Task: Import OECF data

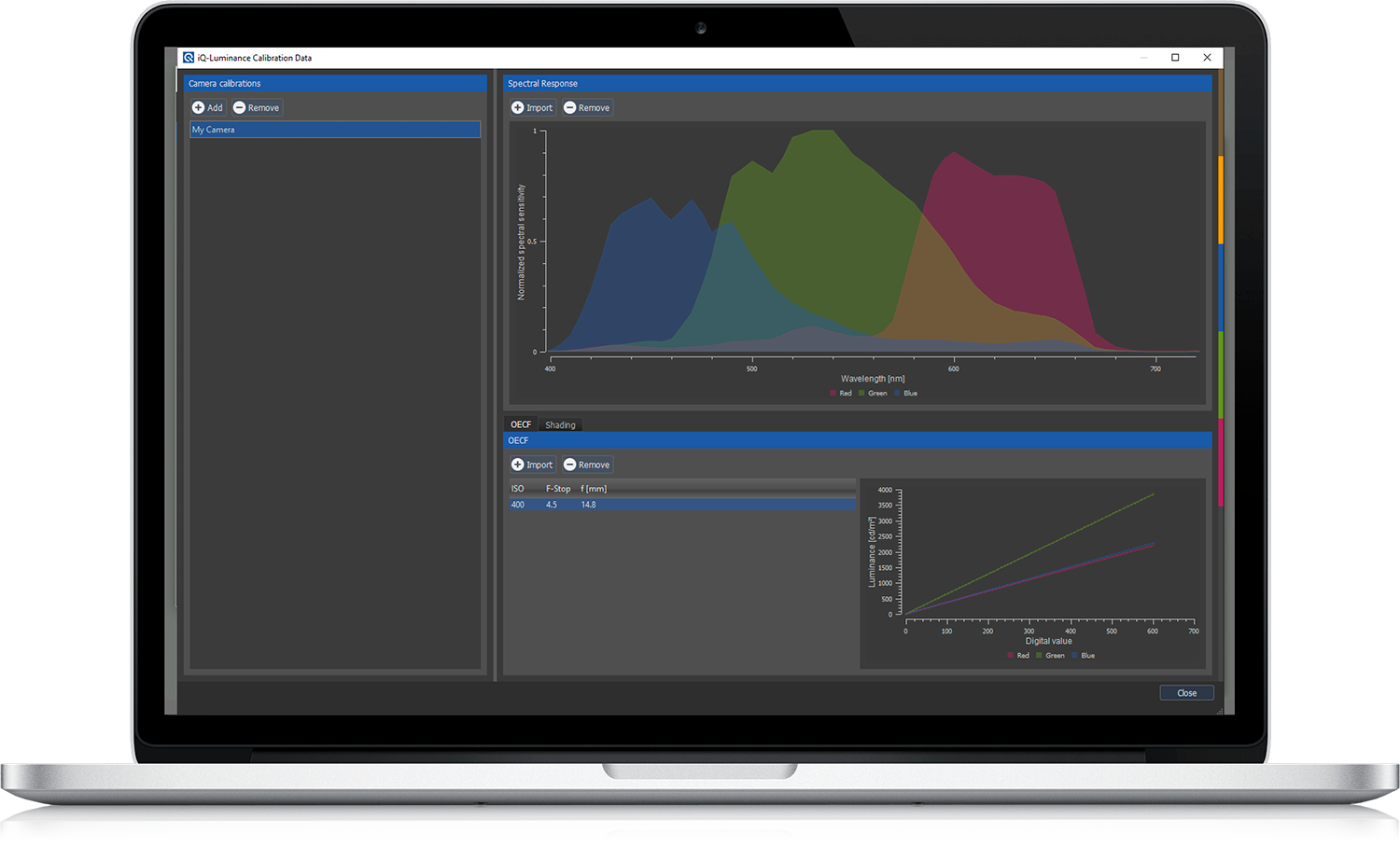Action: click(532, 465)
